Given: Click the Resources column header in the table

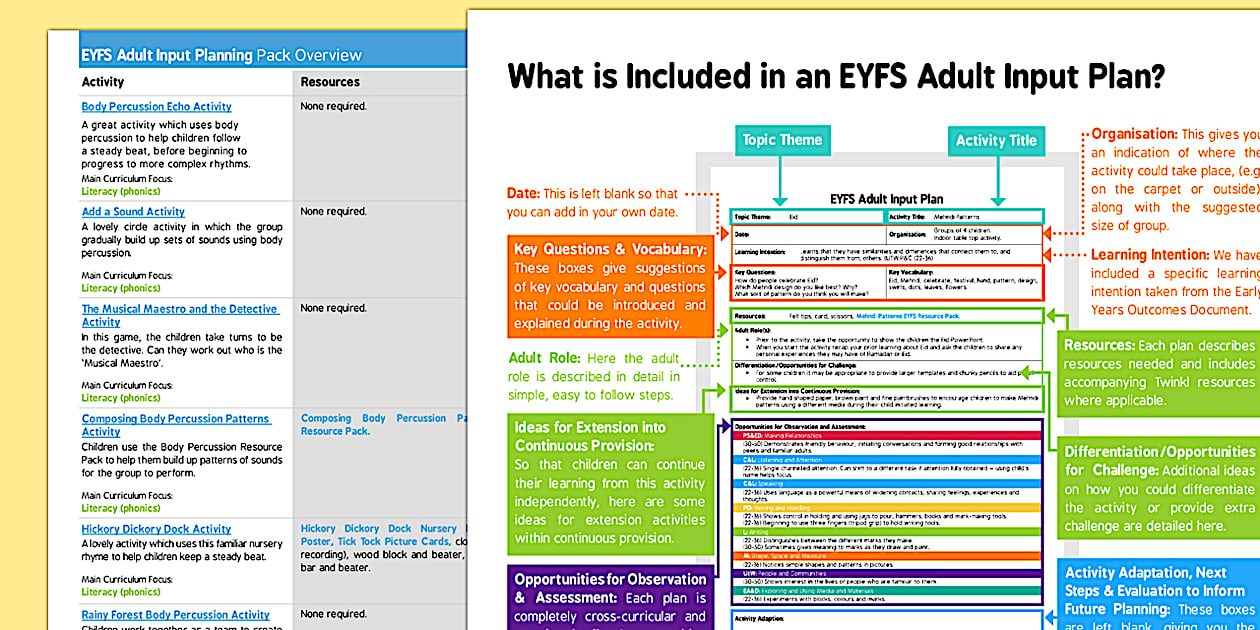Looking at the screenshot, I should pos(330,82).
